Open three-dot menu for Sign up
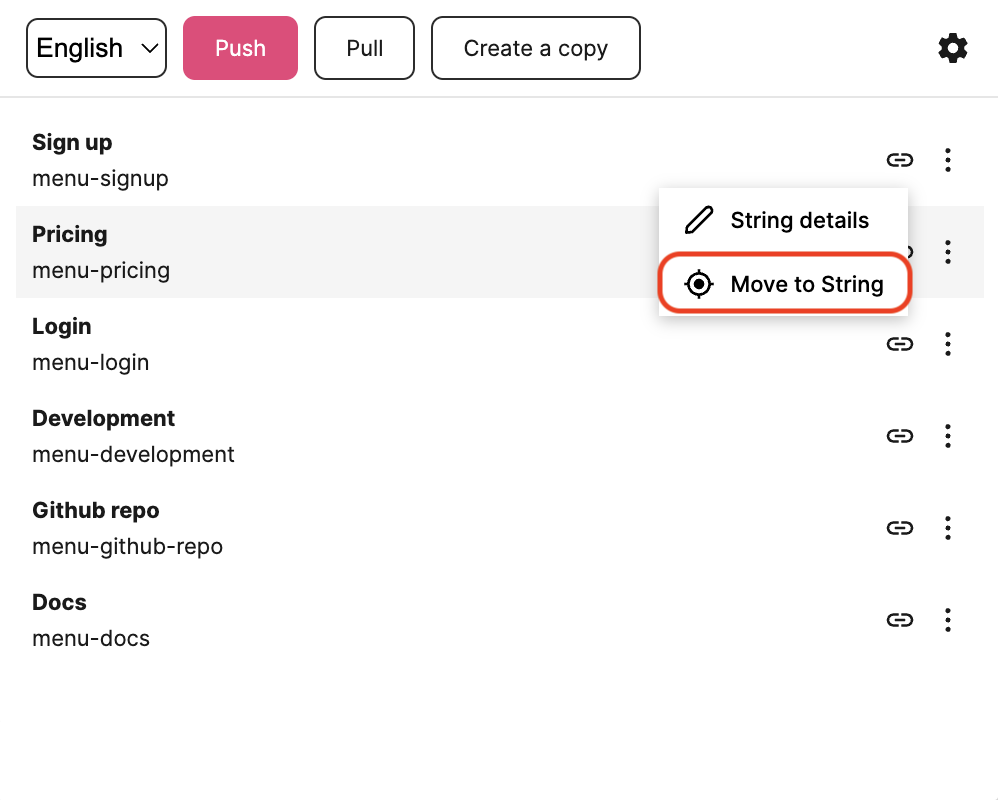Screen dimensions: 998x800 click(948, 160)
